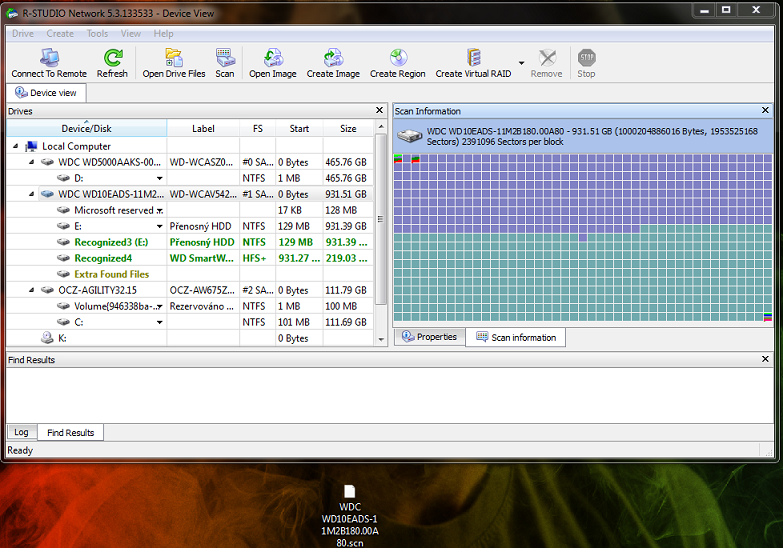Click the Start column header
This screenshot has width=783, height=548.
(299, 128)
